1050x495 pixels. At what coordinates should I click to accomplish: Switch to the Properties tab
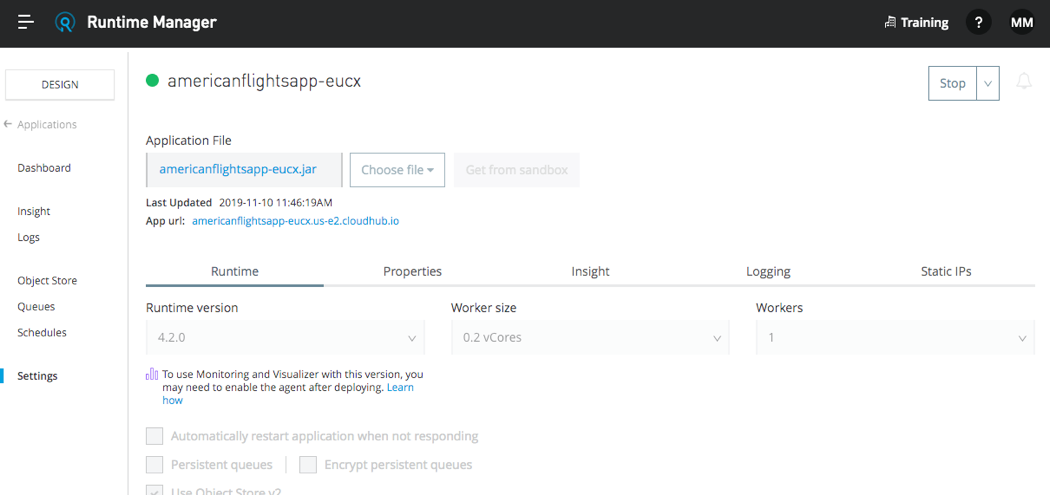pos(412,271)
